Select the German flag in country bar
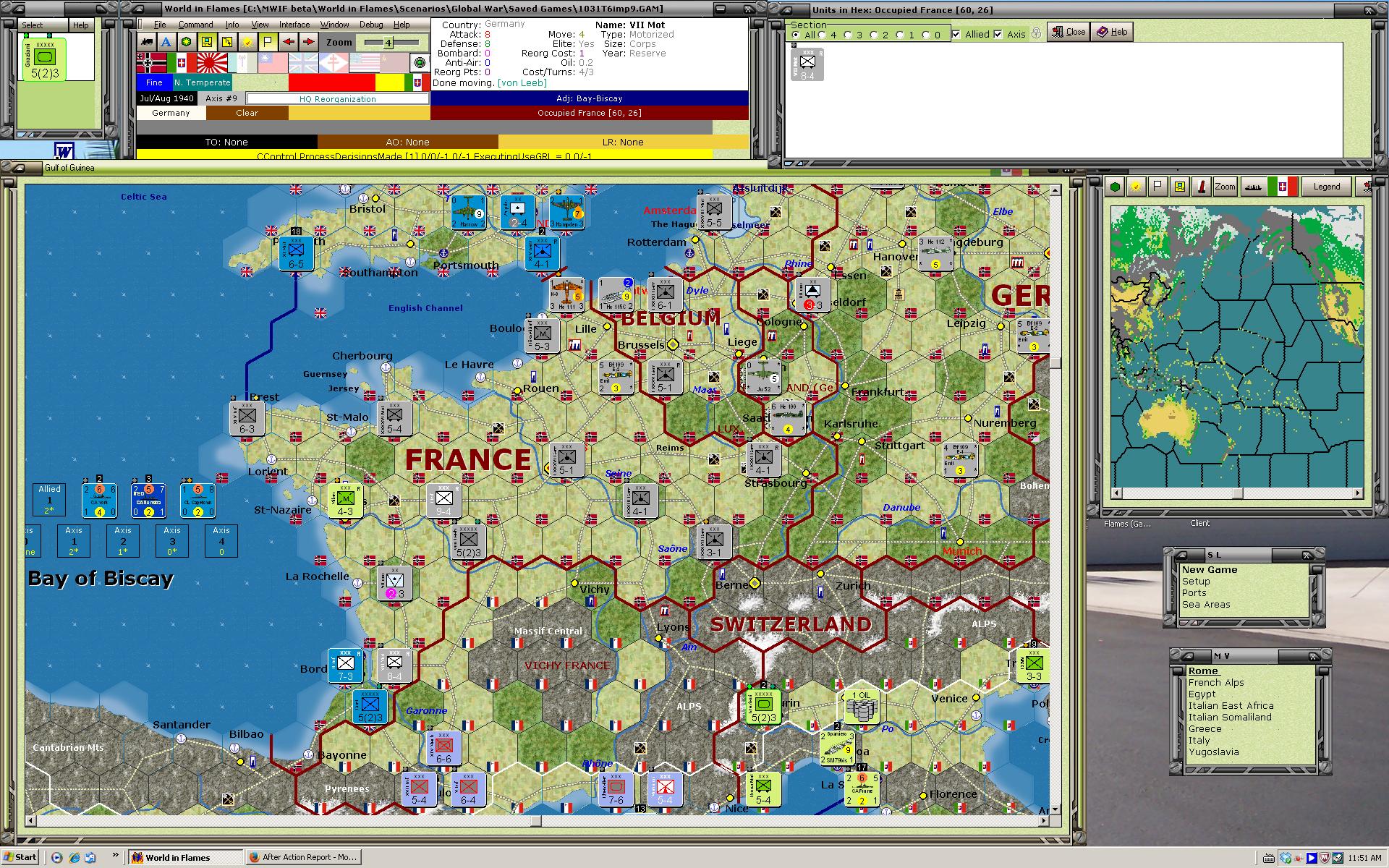The width and height of the screenshot is (1389, 868). pos(151,63)
